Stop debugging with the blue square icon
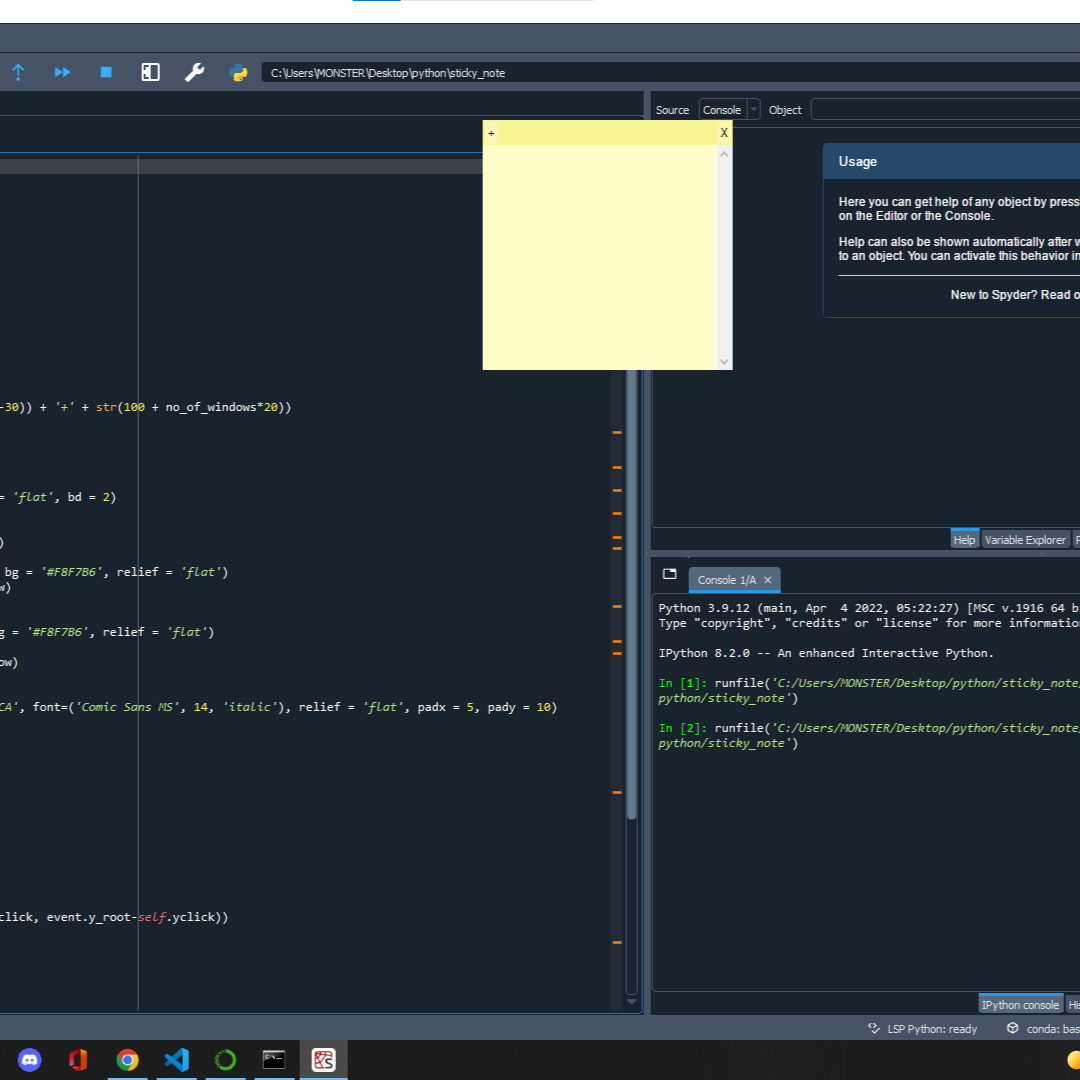The height and width of the screenshot is (1080, 1080). (106, 72)
